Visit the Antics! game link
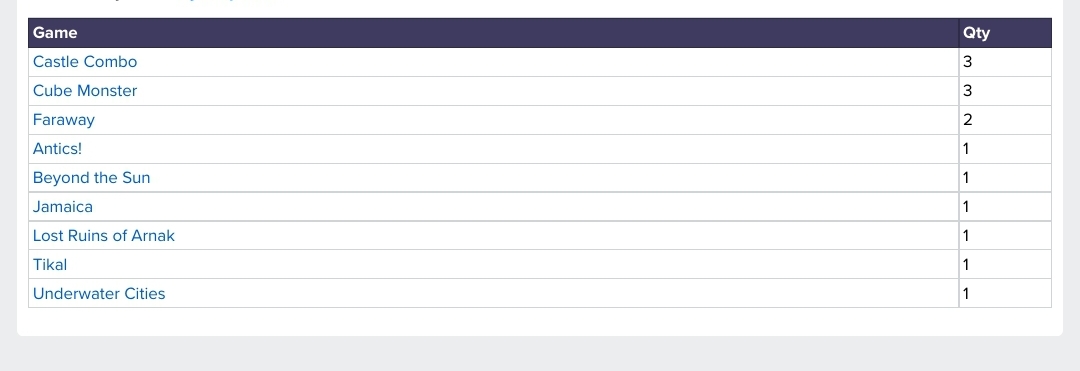 57,149
